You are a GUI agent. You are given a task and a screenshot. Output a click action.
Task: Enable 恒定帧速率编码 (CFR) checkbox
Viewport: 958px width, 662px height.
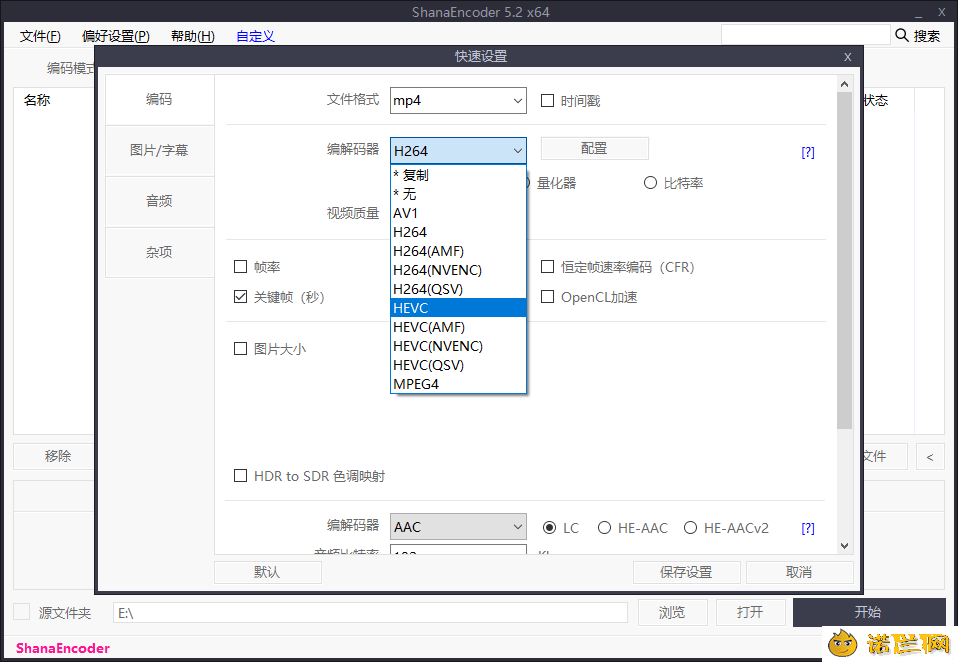(x=547, y=266)
